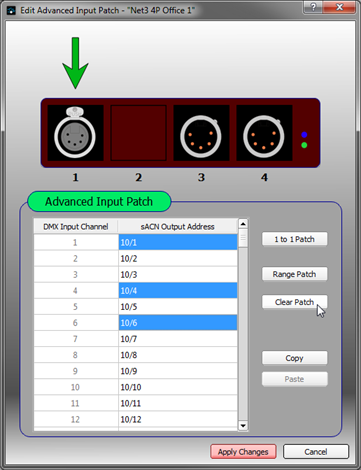
Task: Select the empty port 2 slot
Action: pyautogui.click(x=139, y=133)
